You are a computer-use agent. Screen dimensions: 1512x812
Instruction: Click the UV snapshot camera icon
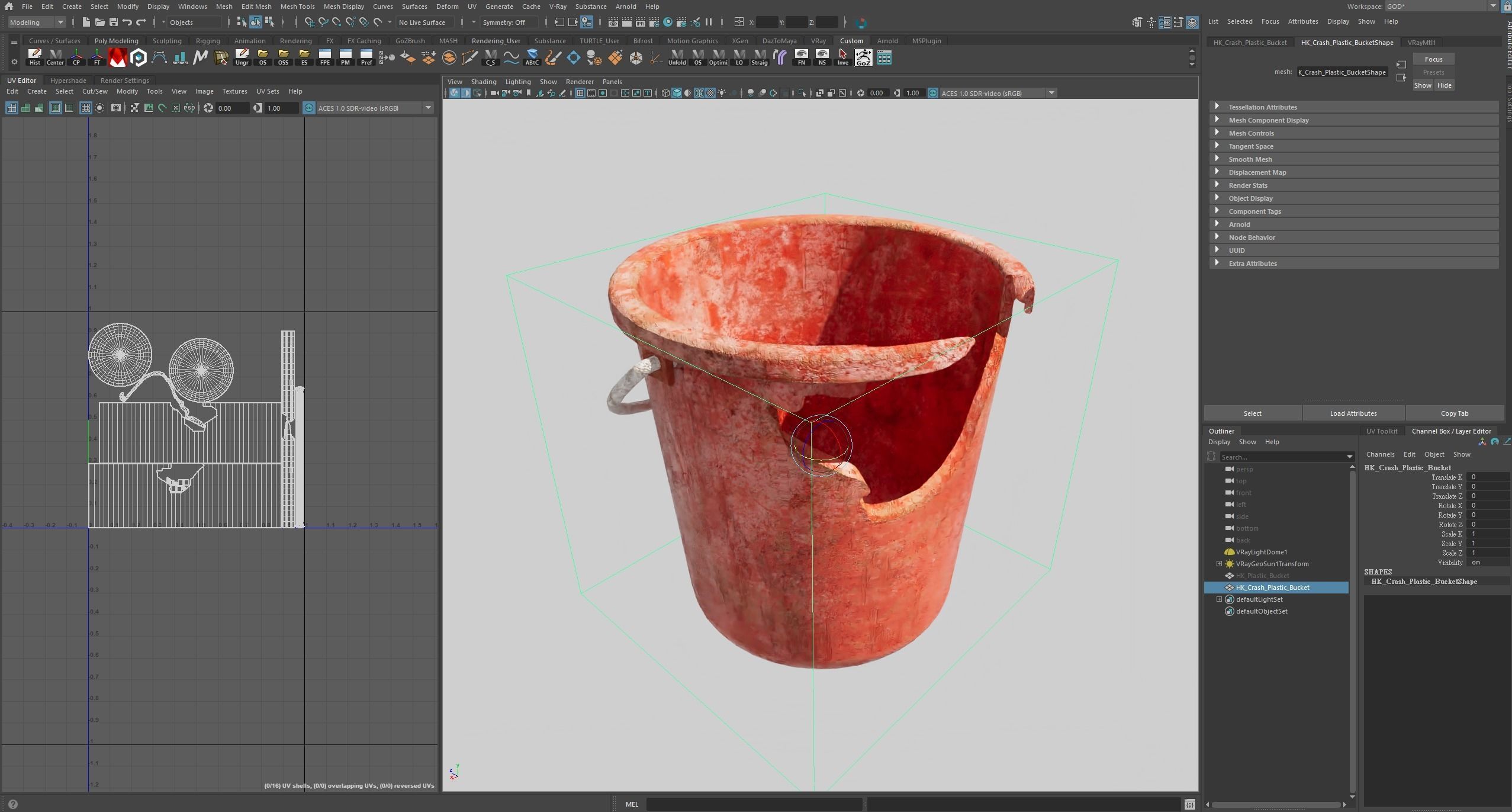point(116,108)
